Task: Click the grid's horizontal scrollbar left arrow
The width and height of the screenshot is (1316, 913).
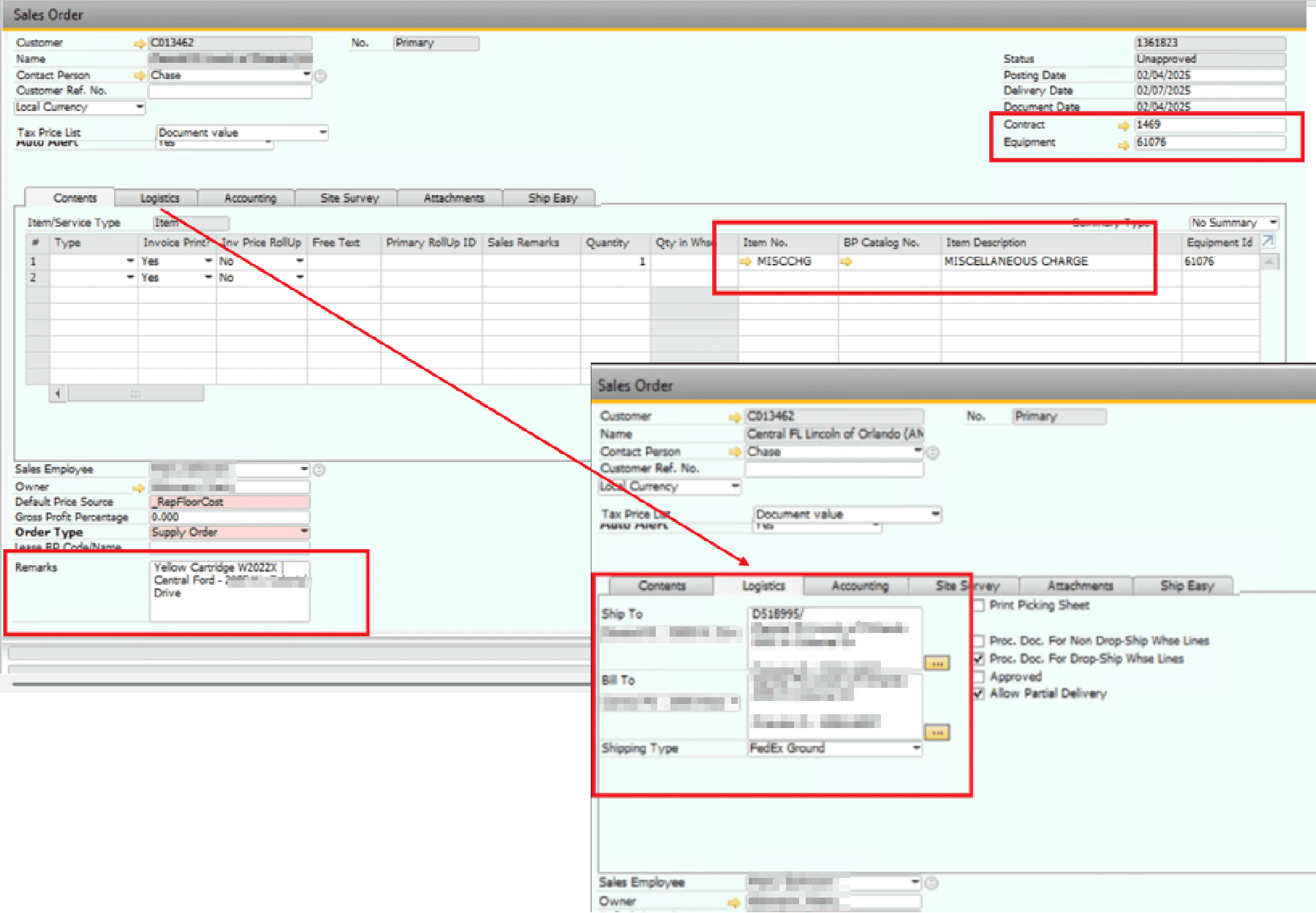Action: tap(58, 393)
